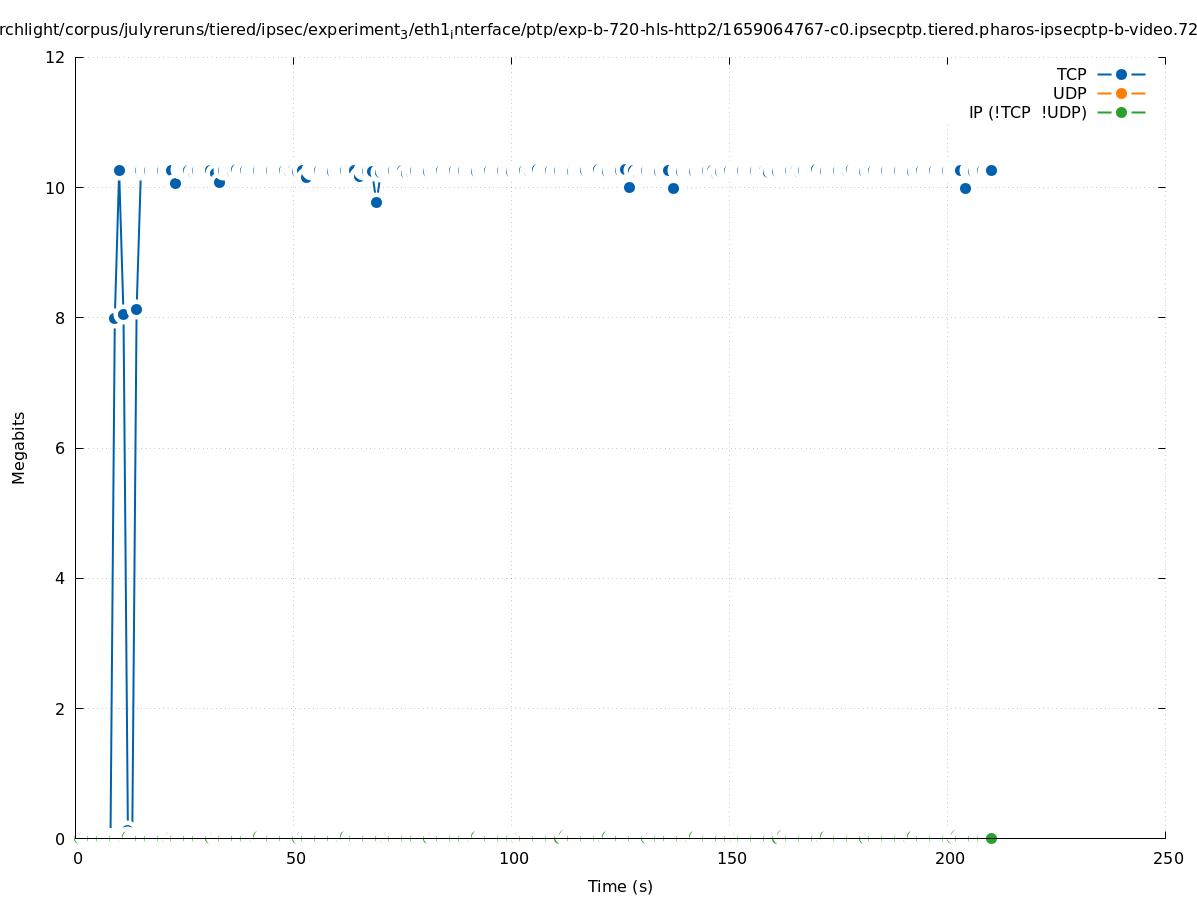Select the UDP legend label
This screenshot has width=1197, height=900.
[x=1069, y=93]
